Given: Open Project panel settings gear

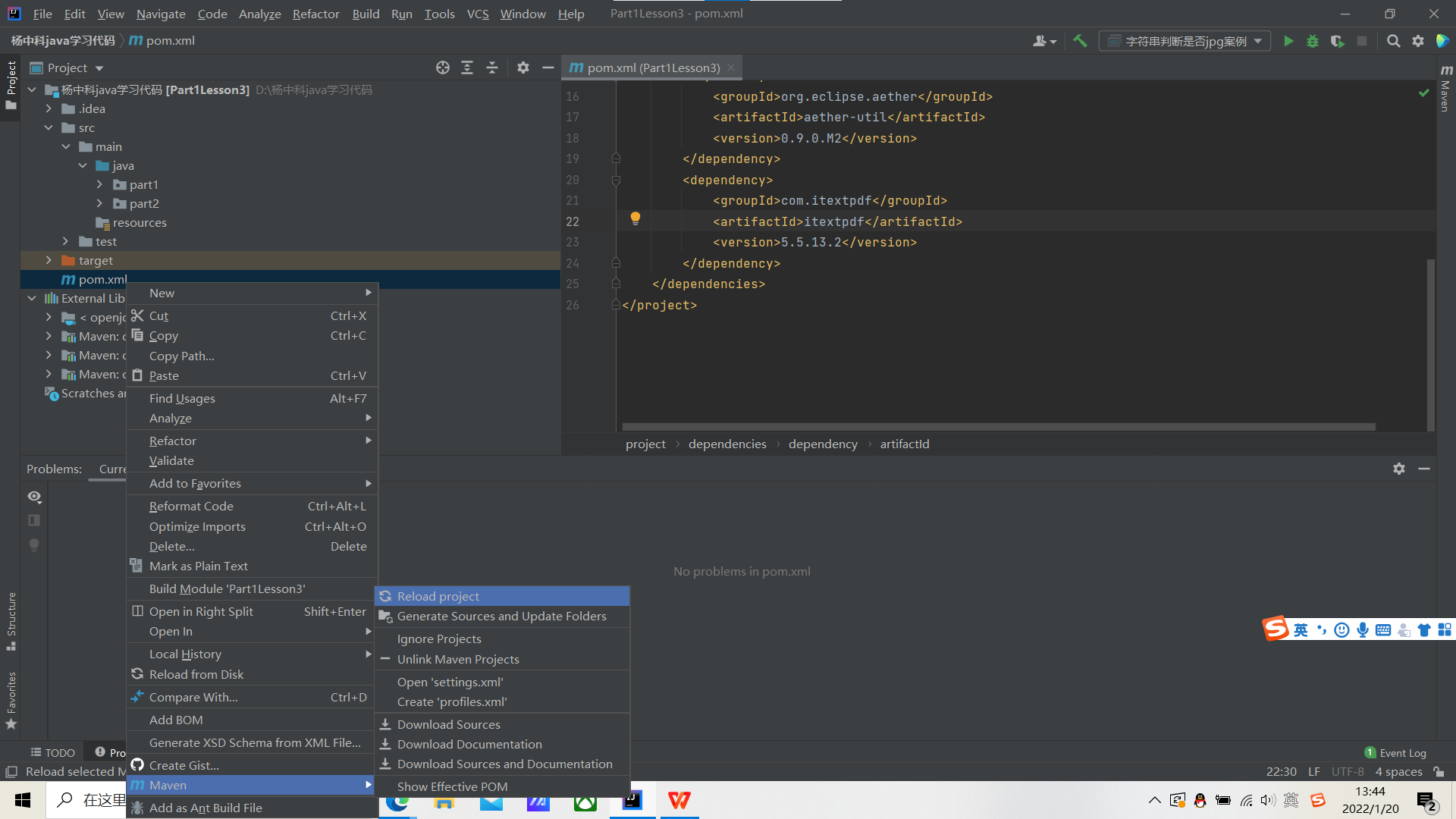Looking at the screenshot, I should coord(522,67).
